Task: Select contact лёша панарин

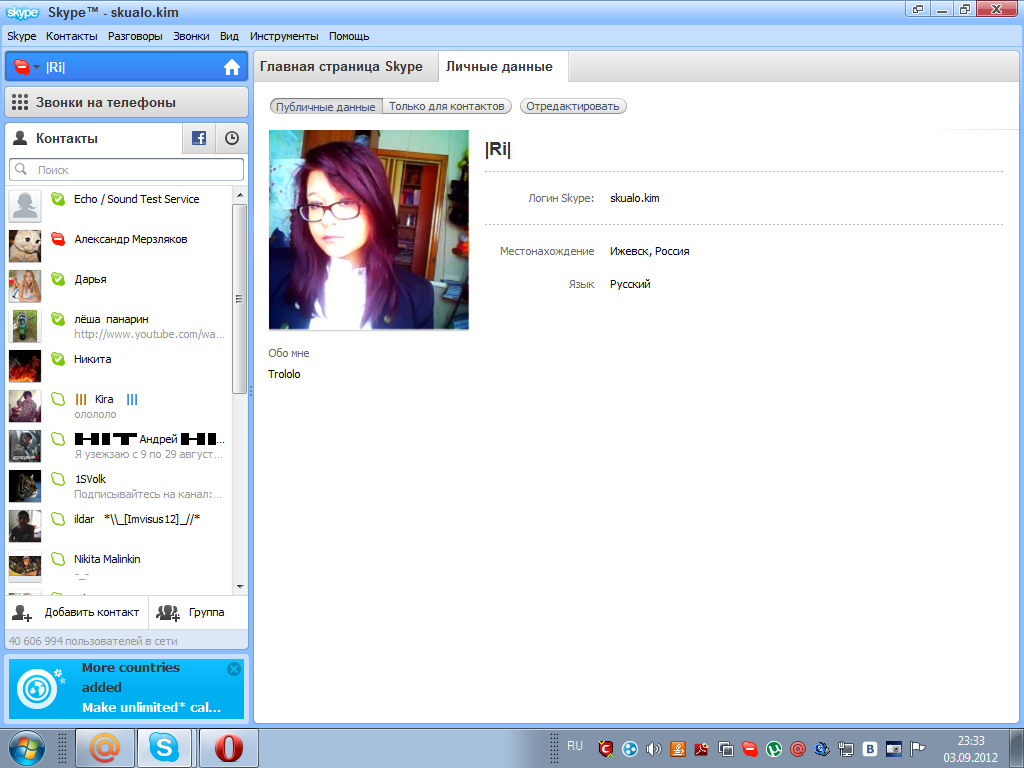Action: pyautogui.click(x=119, y=326)
